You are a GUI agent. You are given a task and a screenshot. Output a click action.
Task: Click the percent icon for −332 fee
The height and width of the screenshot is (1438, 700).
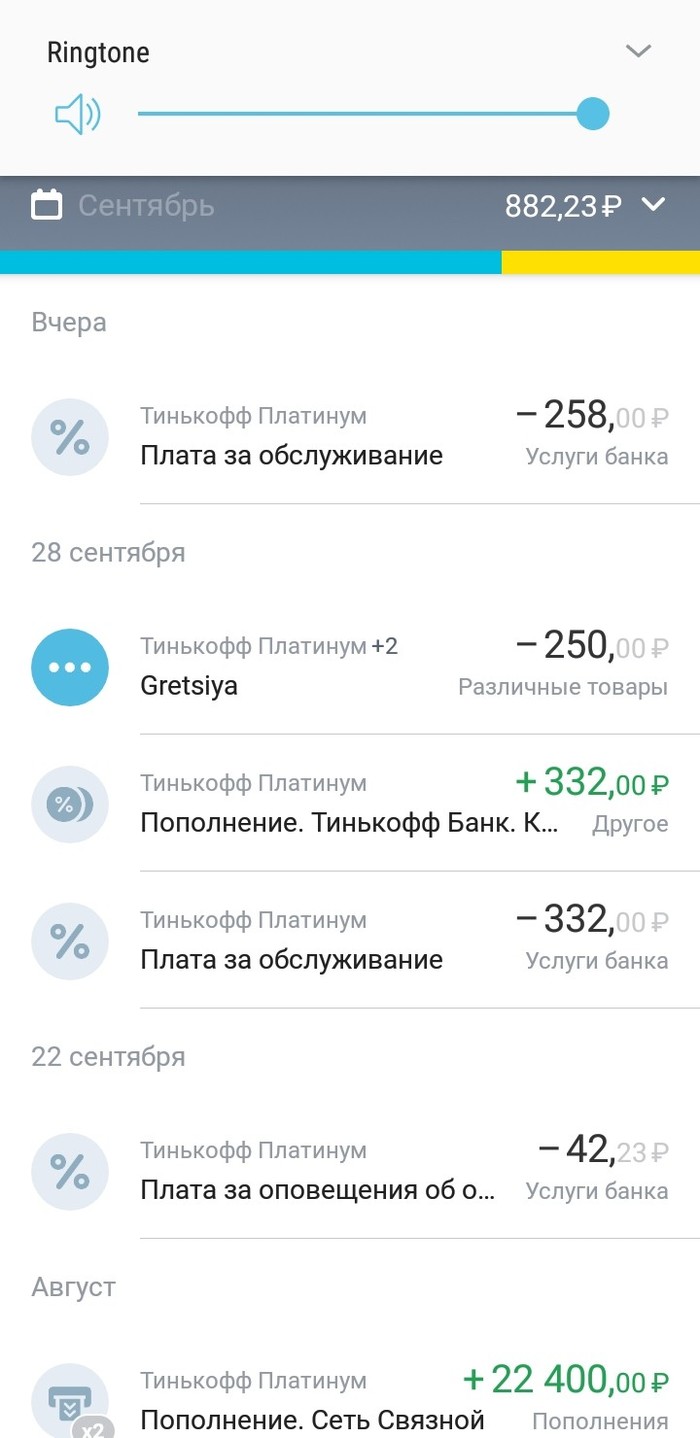[70, 941]
